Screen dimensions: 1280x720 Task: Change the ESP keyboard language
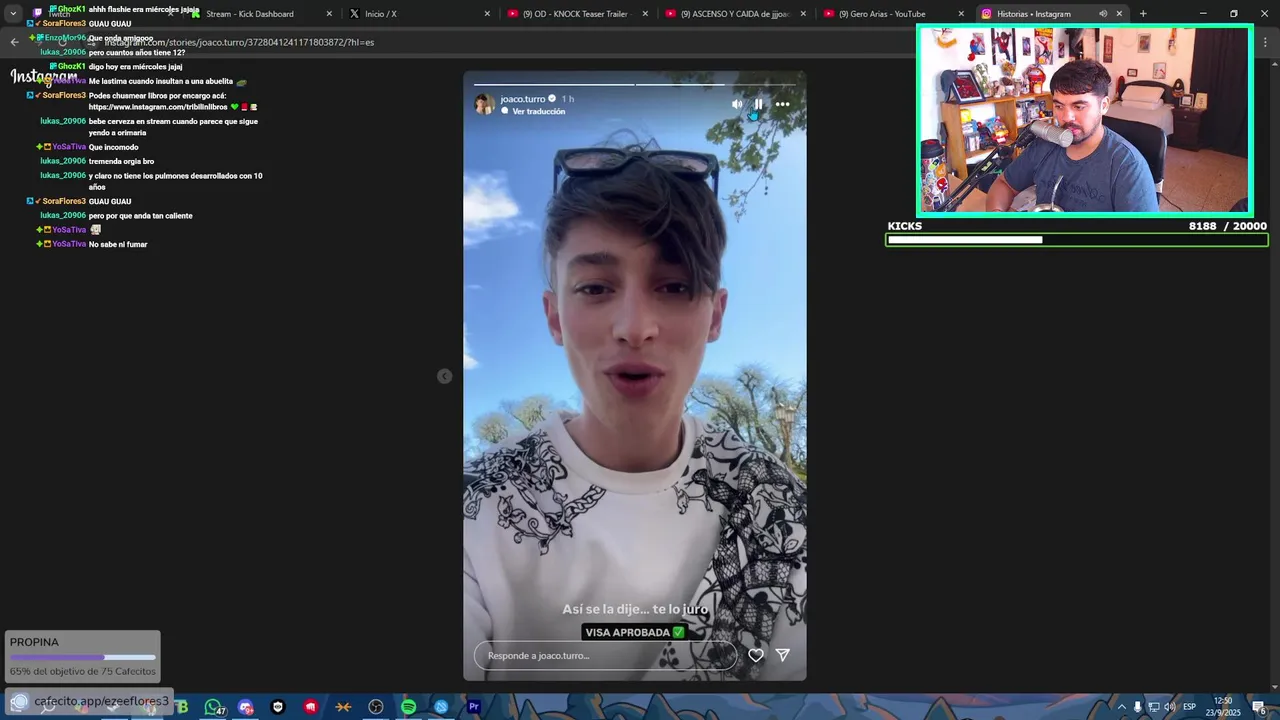(x=1189, y=707)
